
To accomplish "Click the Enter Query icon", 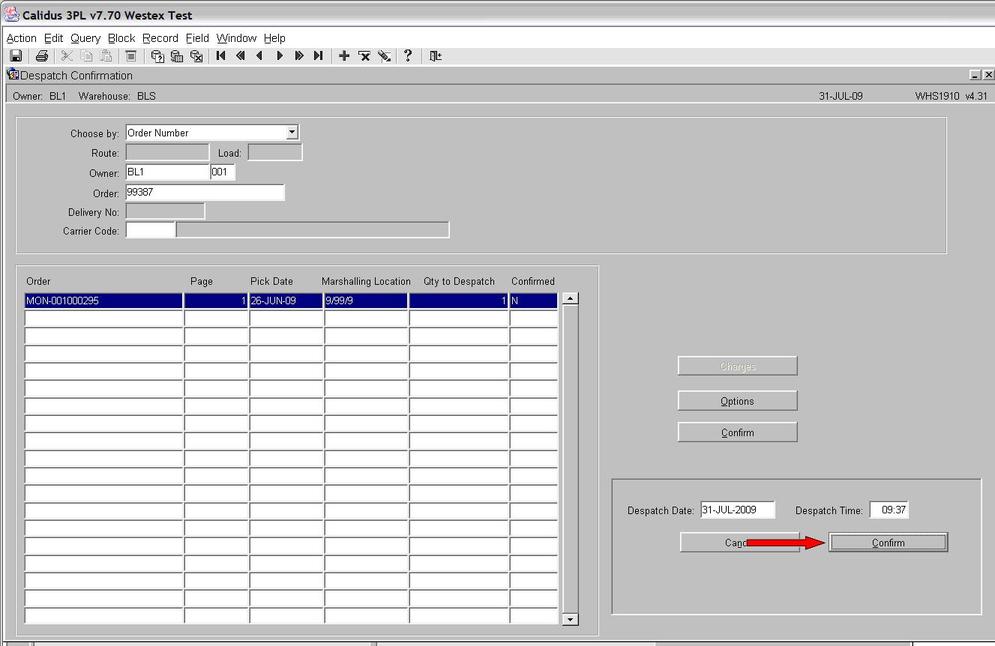I will click(x=157, y=56).
